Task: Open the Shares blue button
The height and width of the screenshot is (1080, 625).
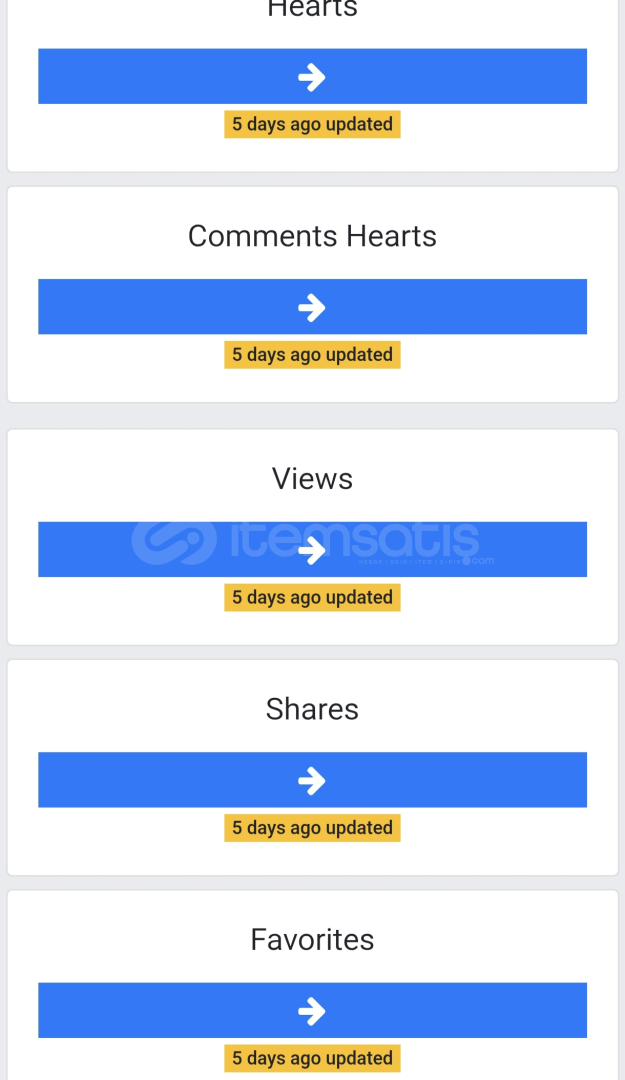Action: [312, 780]
